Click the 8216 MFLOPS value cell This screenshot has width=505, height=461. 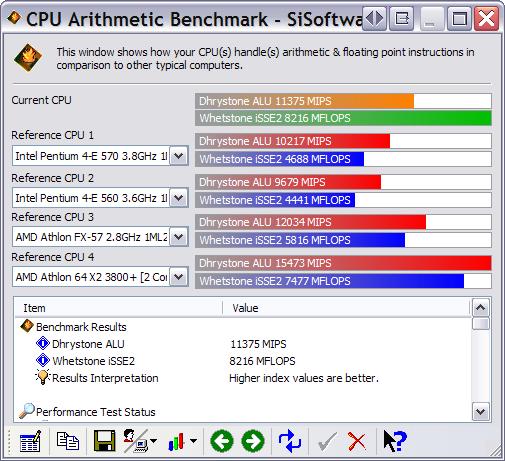tap(262, 361)
